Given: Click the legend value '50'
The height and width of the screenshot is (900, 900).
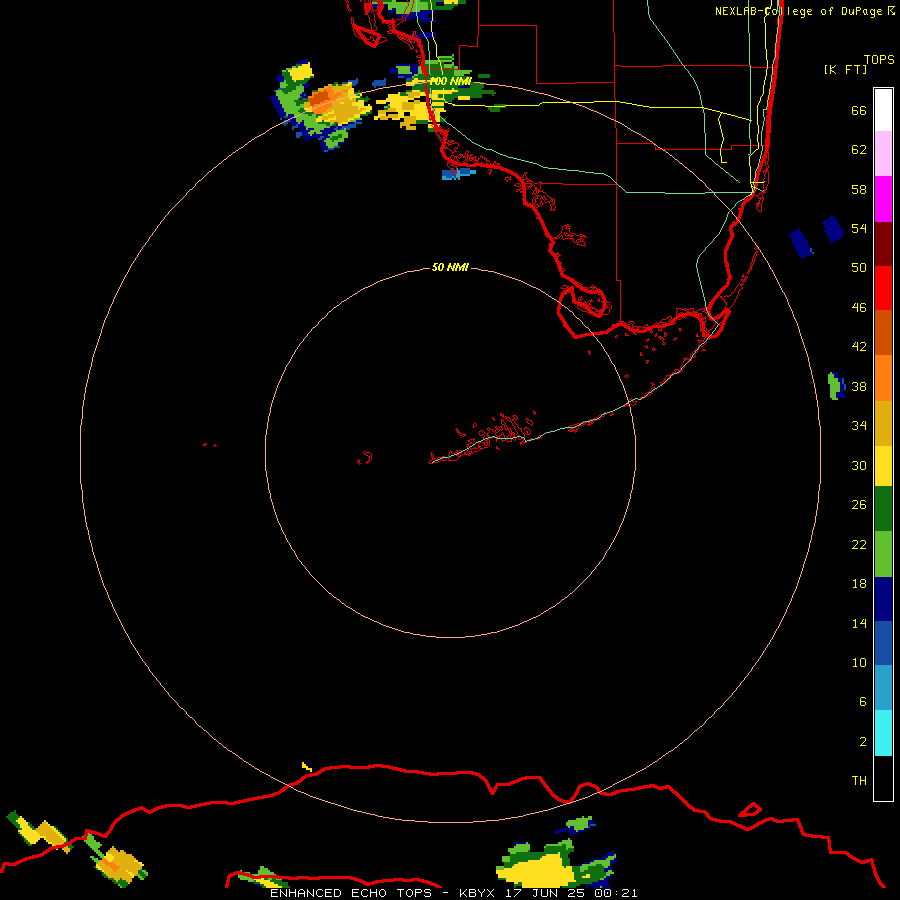Looking at the screenshot, I should click(x=859, y=267).
